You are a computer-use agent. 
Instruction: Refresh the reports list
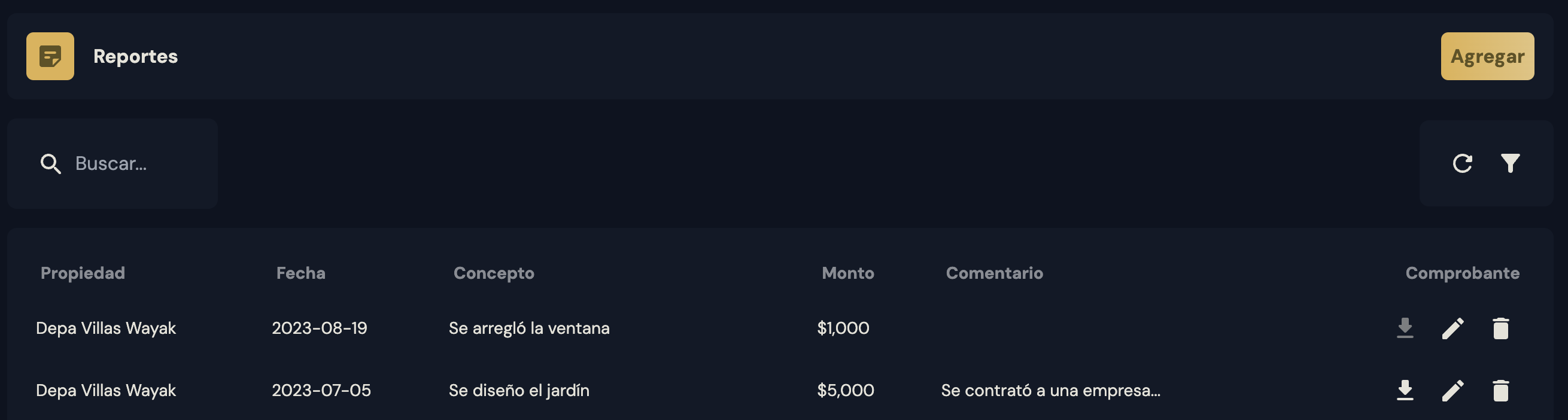tap(1462, 163)
